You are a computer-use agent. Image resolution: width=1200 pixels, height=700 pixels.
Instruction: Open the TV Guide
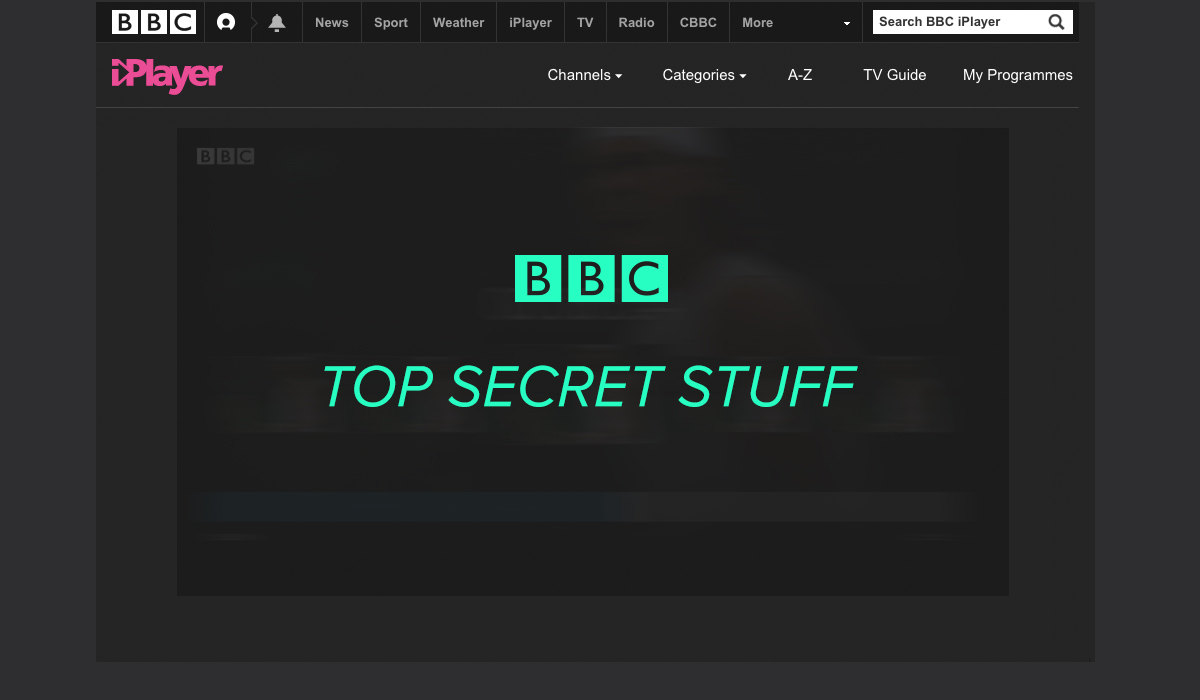895,75
